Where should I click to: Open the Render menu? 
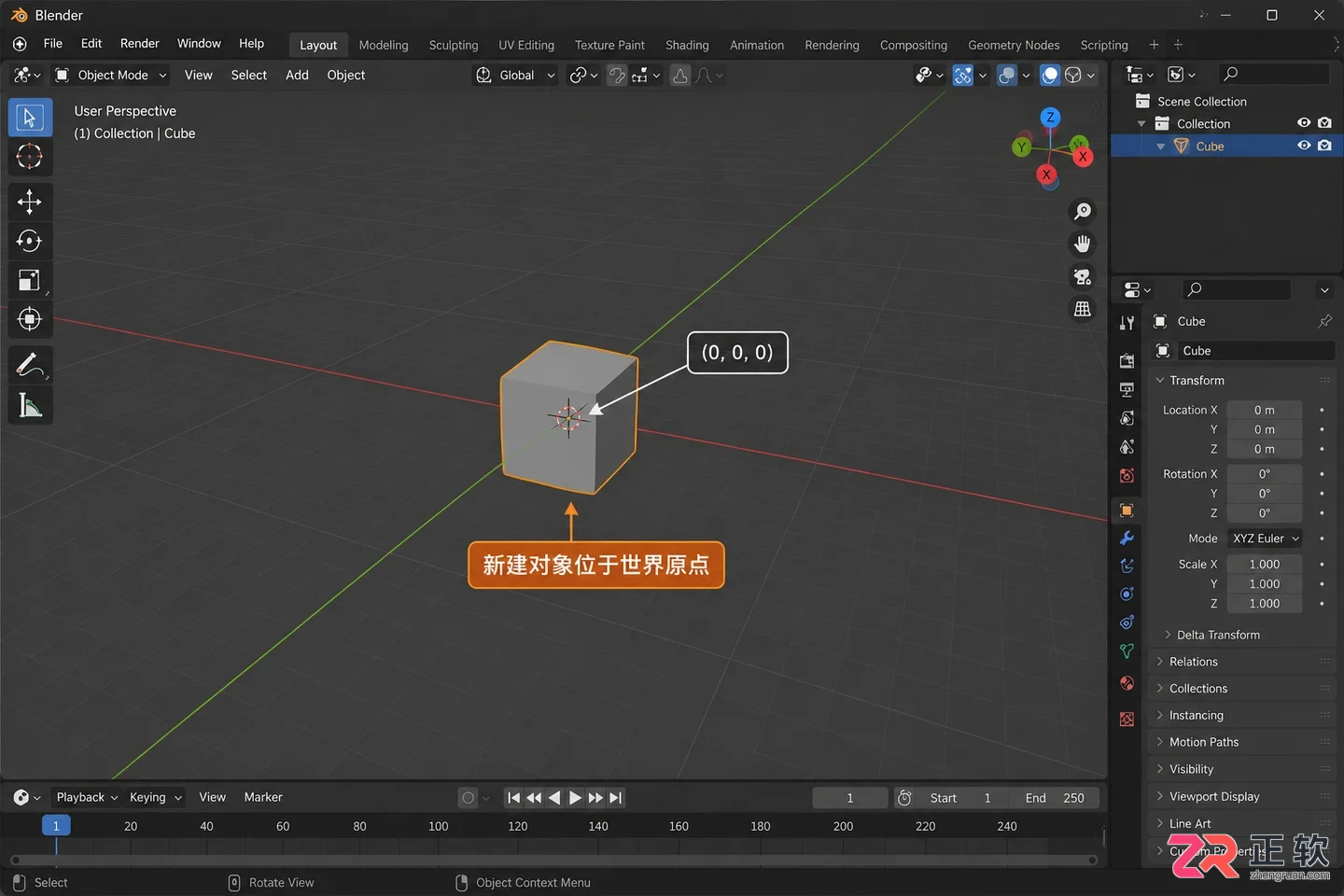coord(140,44)
